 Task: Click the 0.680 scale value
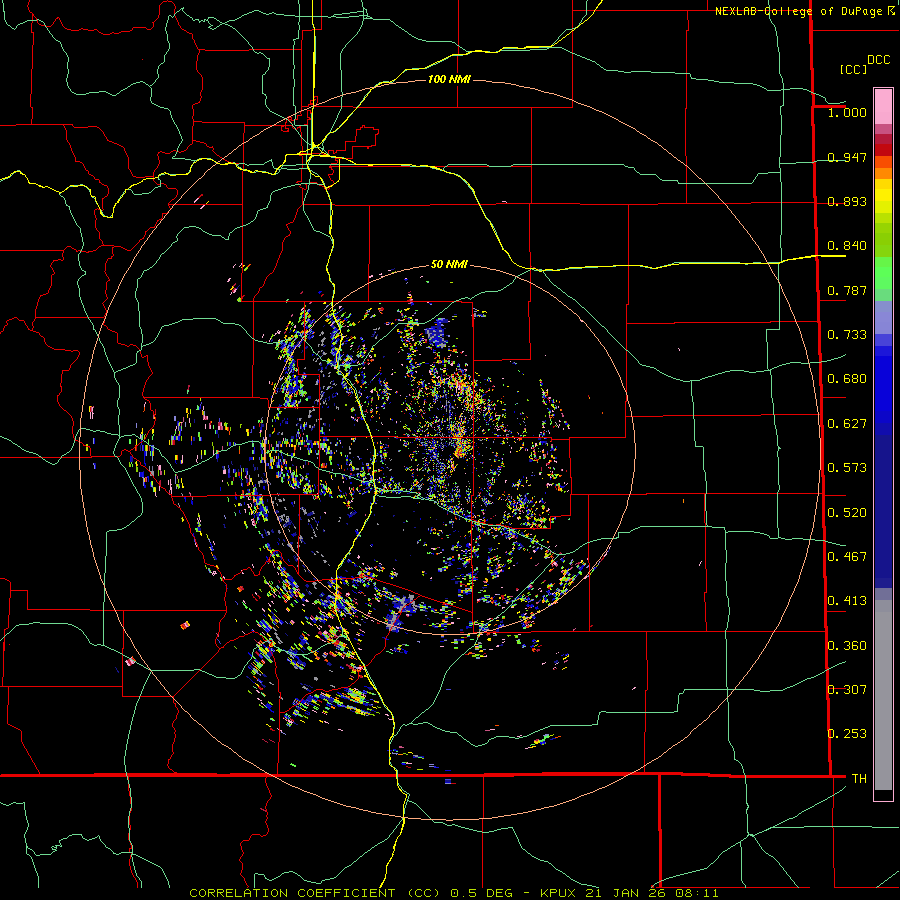pyautogui.click(x=847, y=379)
